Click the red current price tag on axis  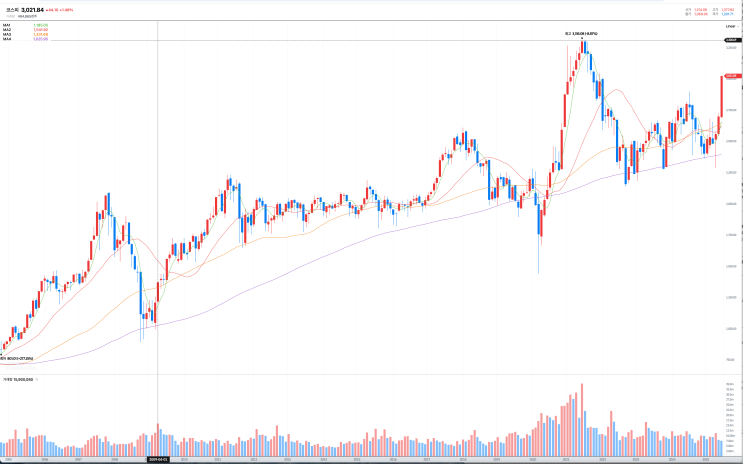click(x=731, y=76)
